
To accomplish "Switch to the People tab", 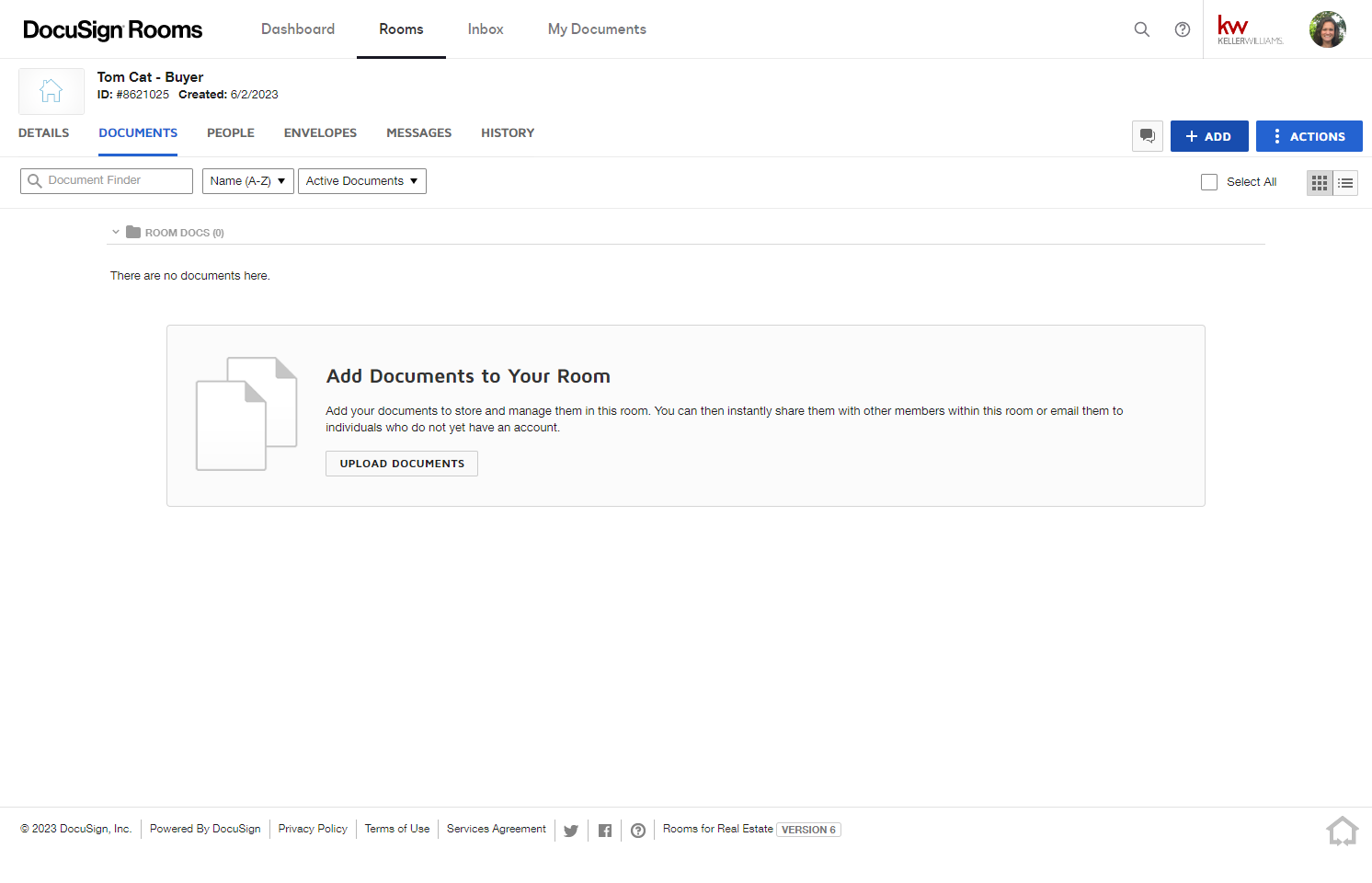I will (231, 133).
